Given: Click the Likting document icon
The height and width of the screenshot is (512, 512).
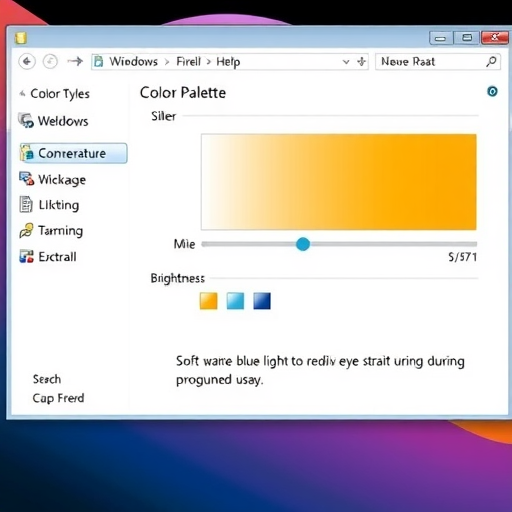Looking at the screenshot, I should [x=26, y=204].
